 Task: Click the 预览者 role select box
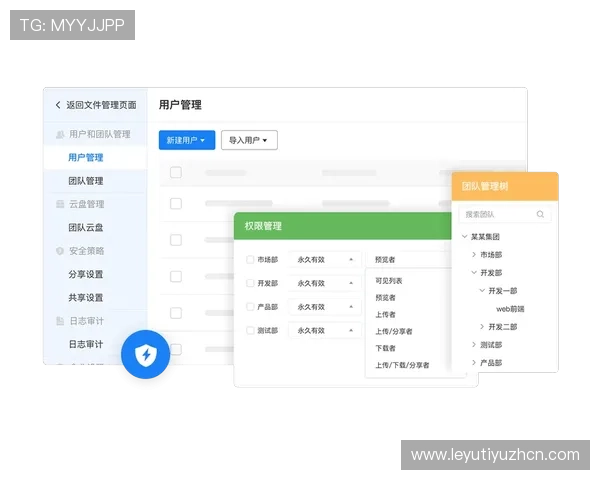409,260
